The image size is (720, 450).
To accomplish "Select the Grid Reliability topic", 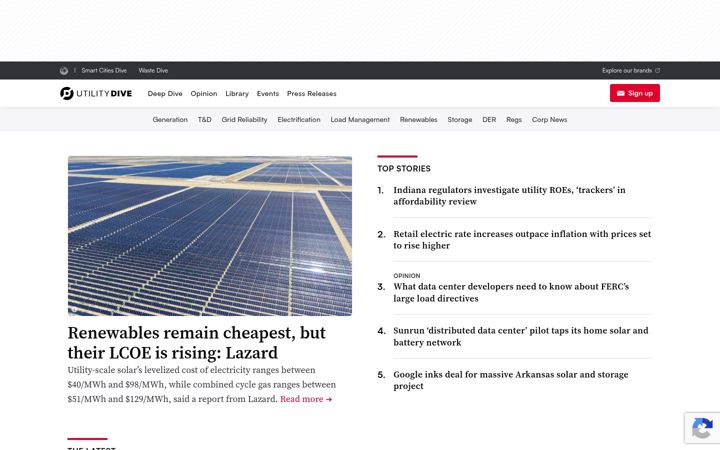I will 244,119.
